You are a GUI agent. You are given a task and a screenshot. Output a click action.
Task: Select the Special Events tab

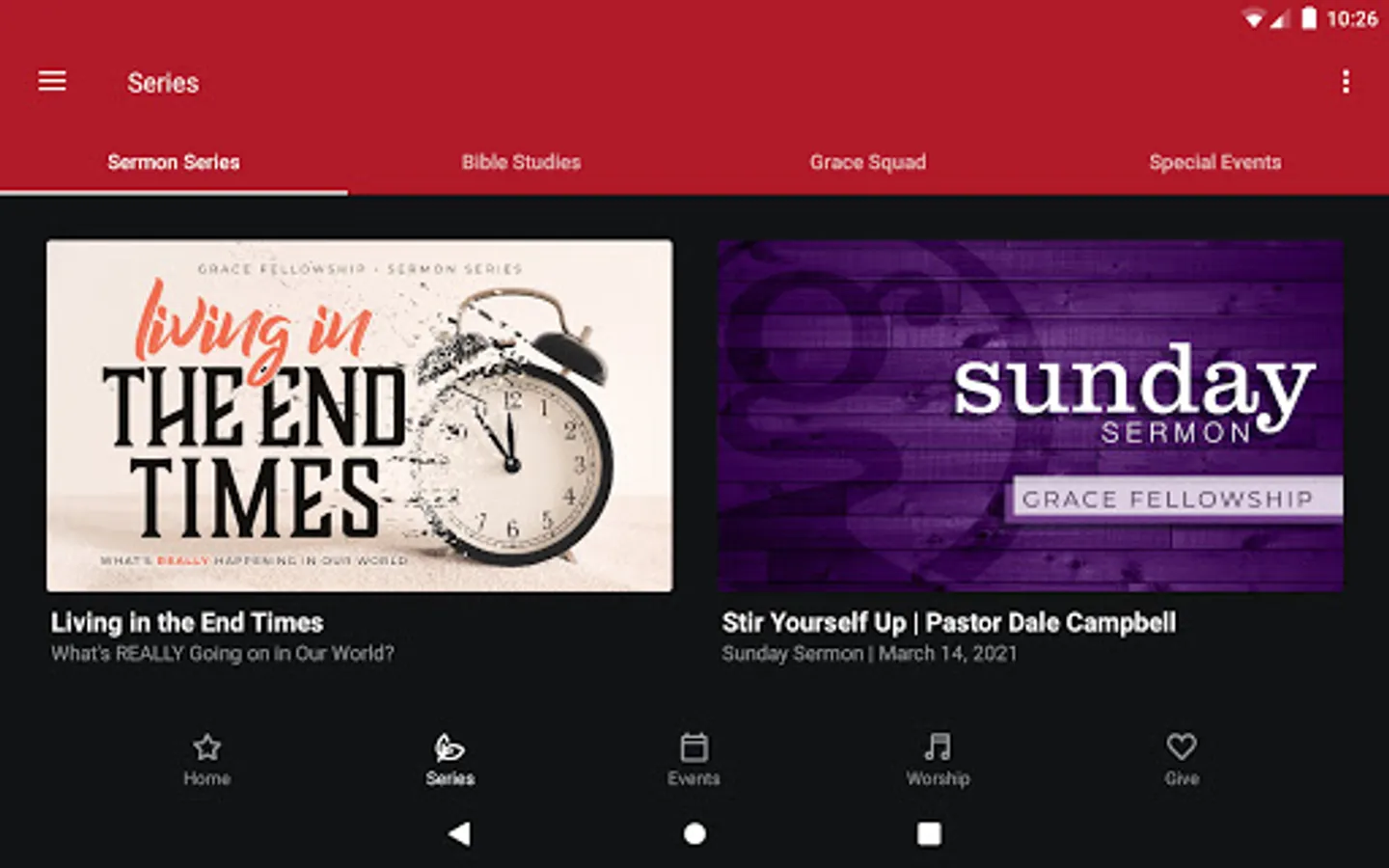(1215, 162)
